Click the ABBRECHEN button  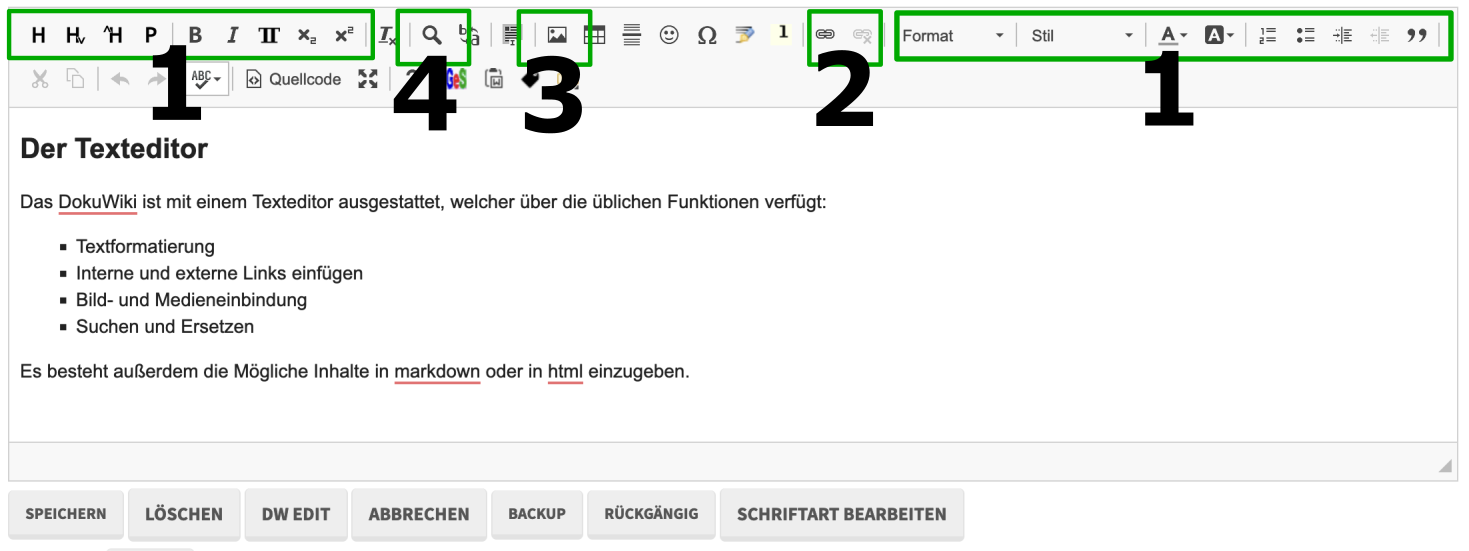tap(418, 514)
